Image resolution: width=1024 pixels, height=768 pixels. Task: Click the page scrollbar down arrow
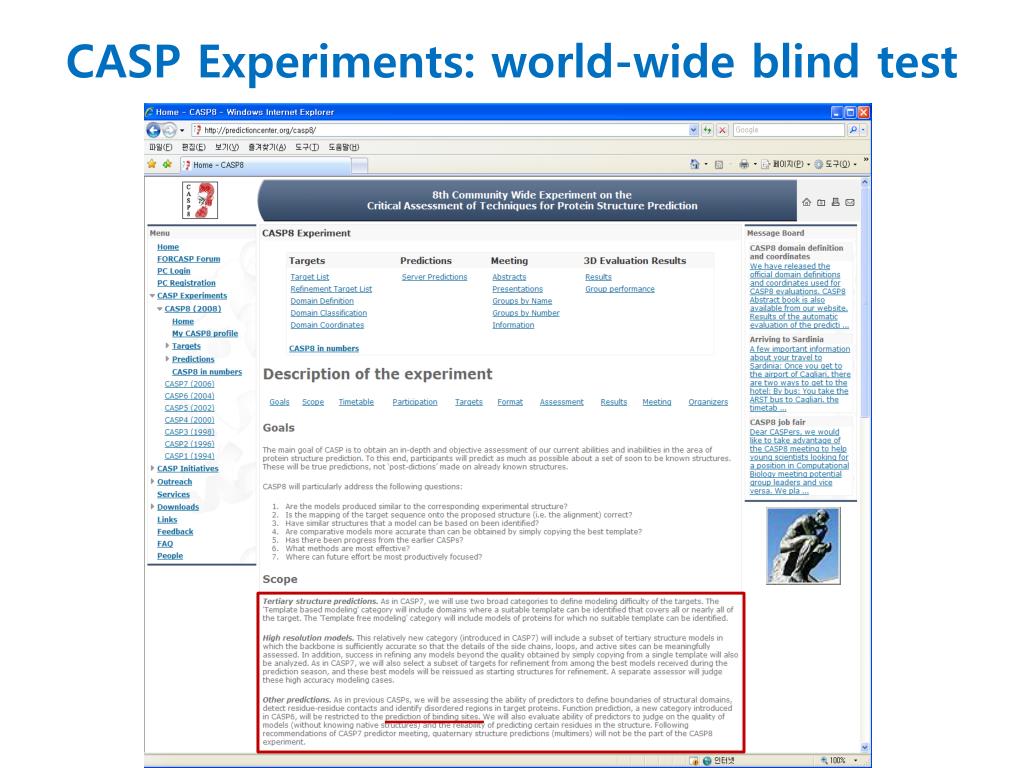865,748
